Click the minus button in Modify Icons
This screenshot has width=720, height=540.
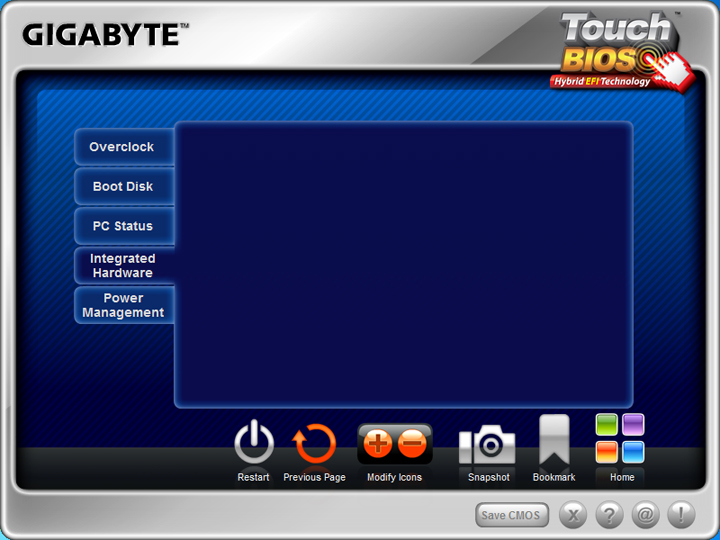[412, 443]
